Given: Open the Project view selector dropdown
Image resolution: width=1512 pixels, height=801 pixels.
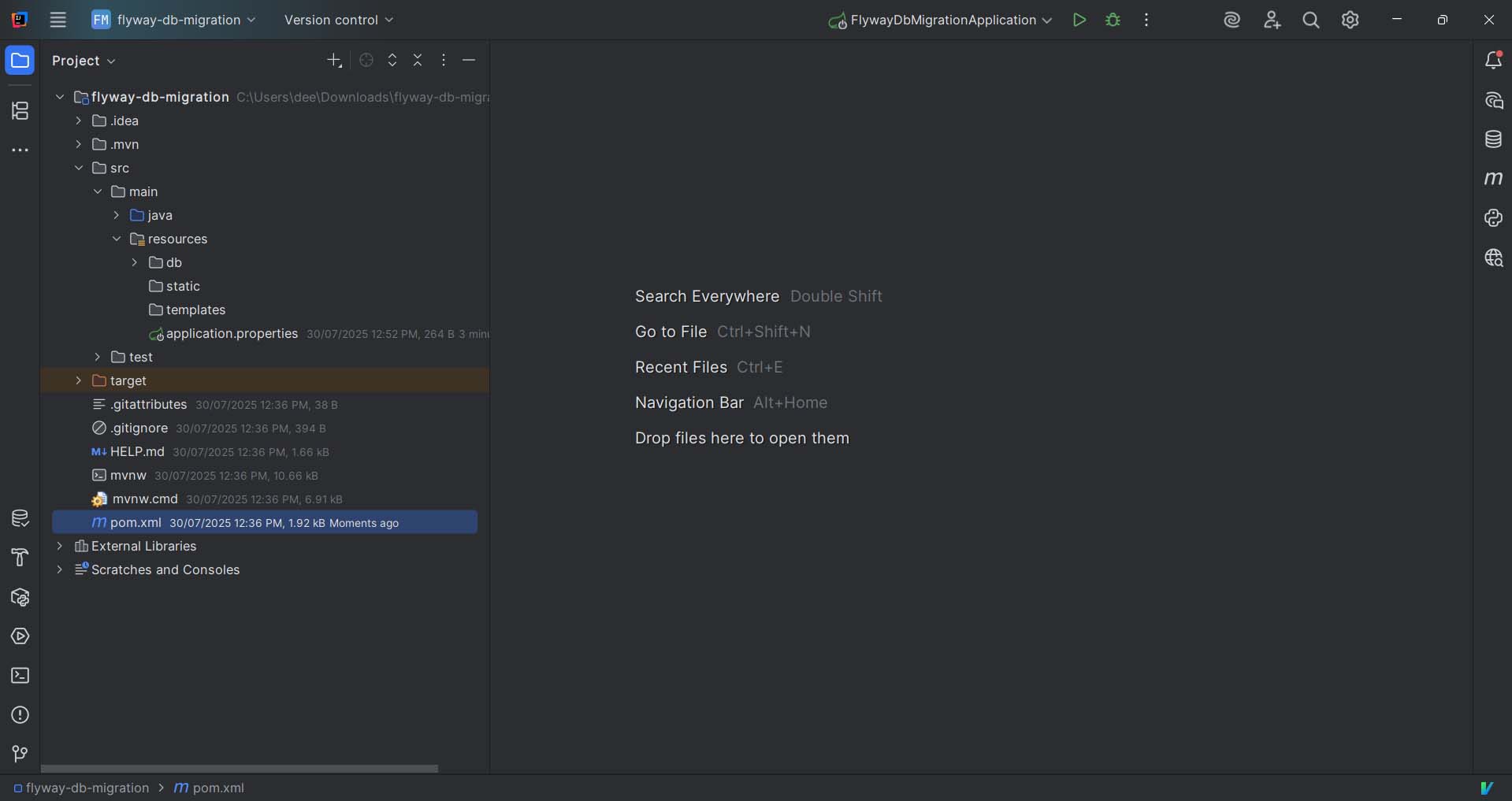Looking at the screenshot, I should (x=84, y=61).
